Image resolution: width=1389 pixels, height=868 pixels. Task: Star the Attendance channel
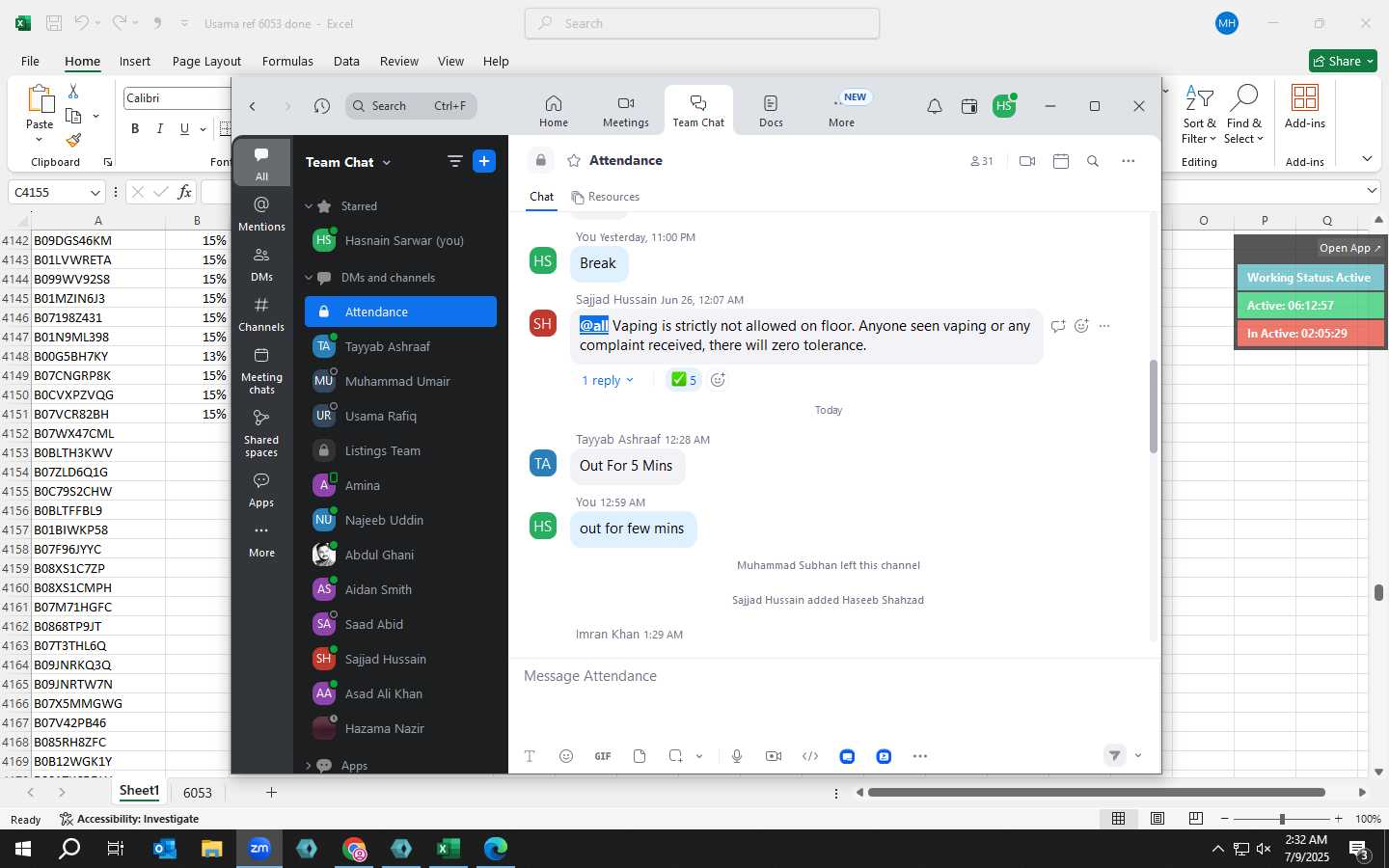(x=574, y=160)
